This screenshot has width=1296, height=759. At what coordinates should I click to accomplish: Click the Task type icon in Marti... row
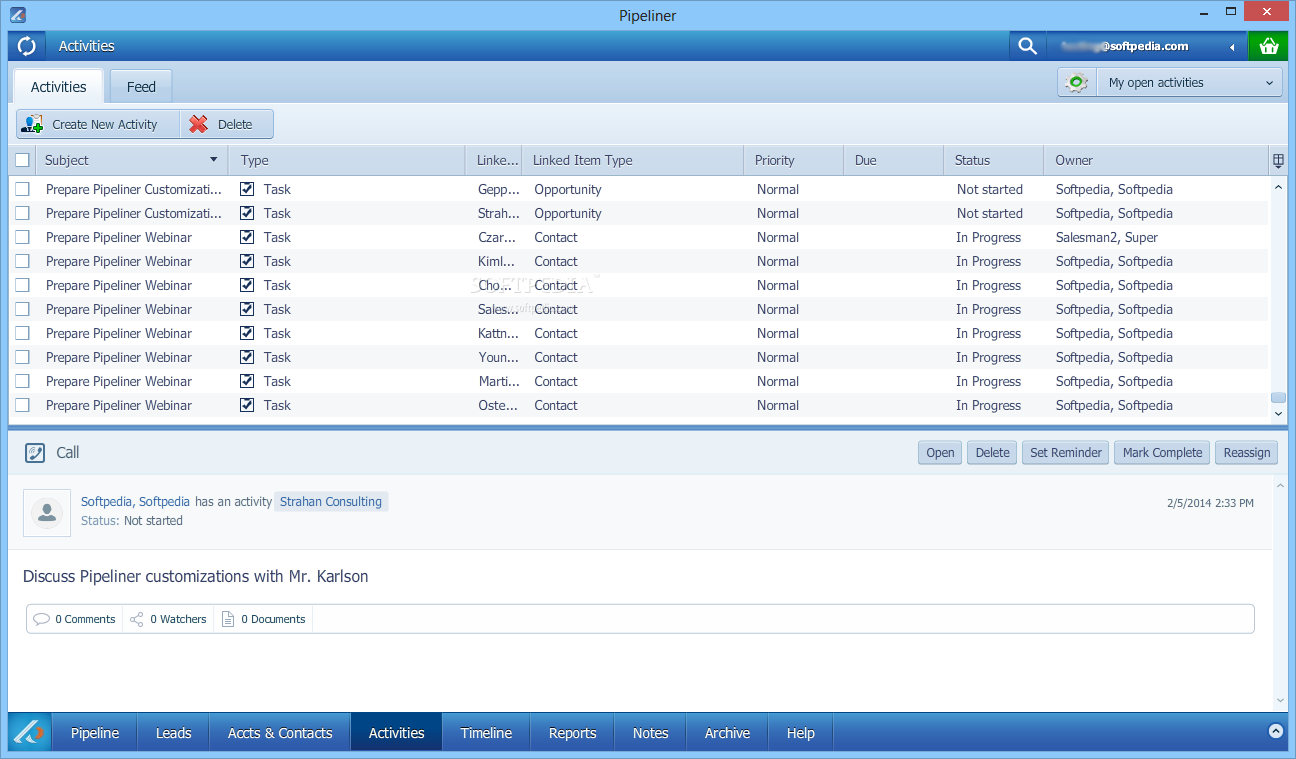pyautogui.click(x=247, y=381)
